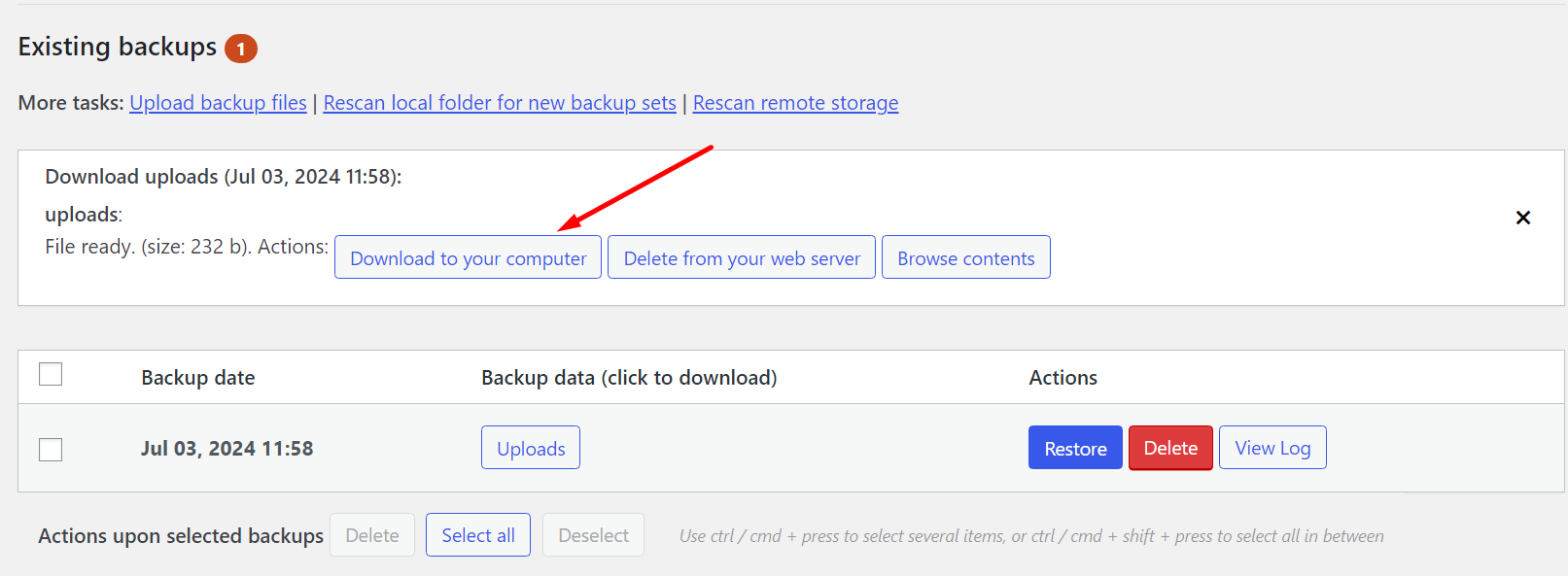Rescan local folder for new backup sets

(499, 102)
